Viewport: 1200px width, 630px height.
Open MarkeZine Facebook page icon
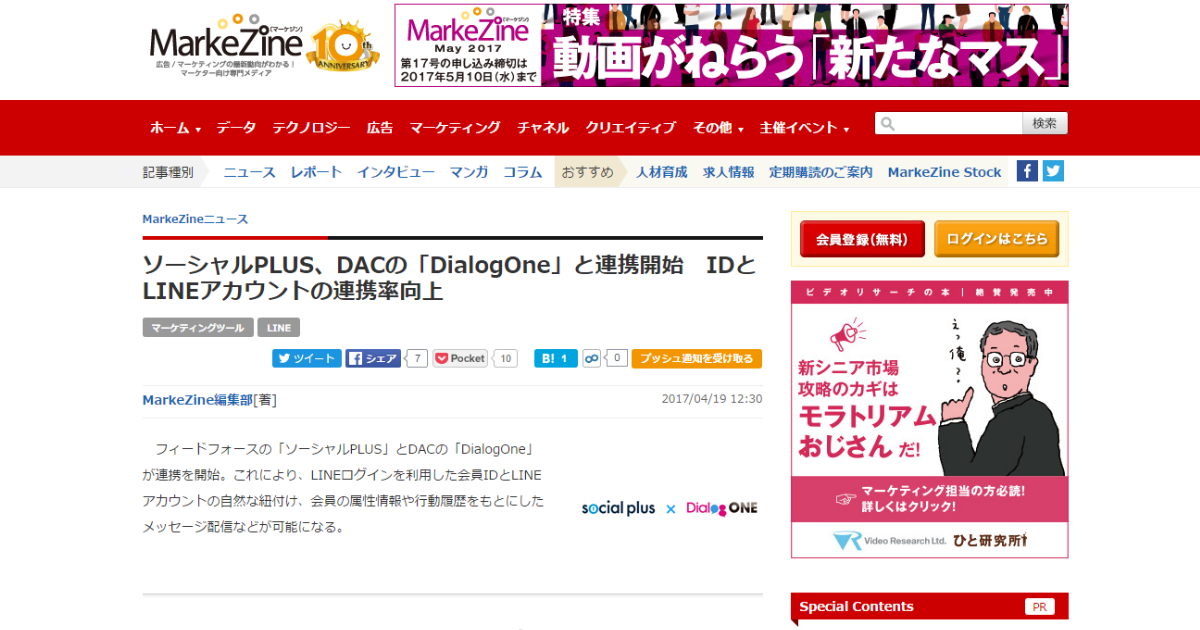pyautogui.click(x=1027, y=171)
